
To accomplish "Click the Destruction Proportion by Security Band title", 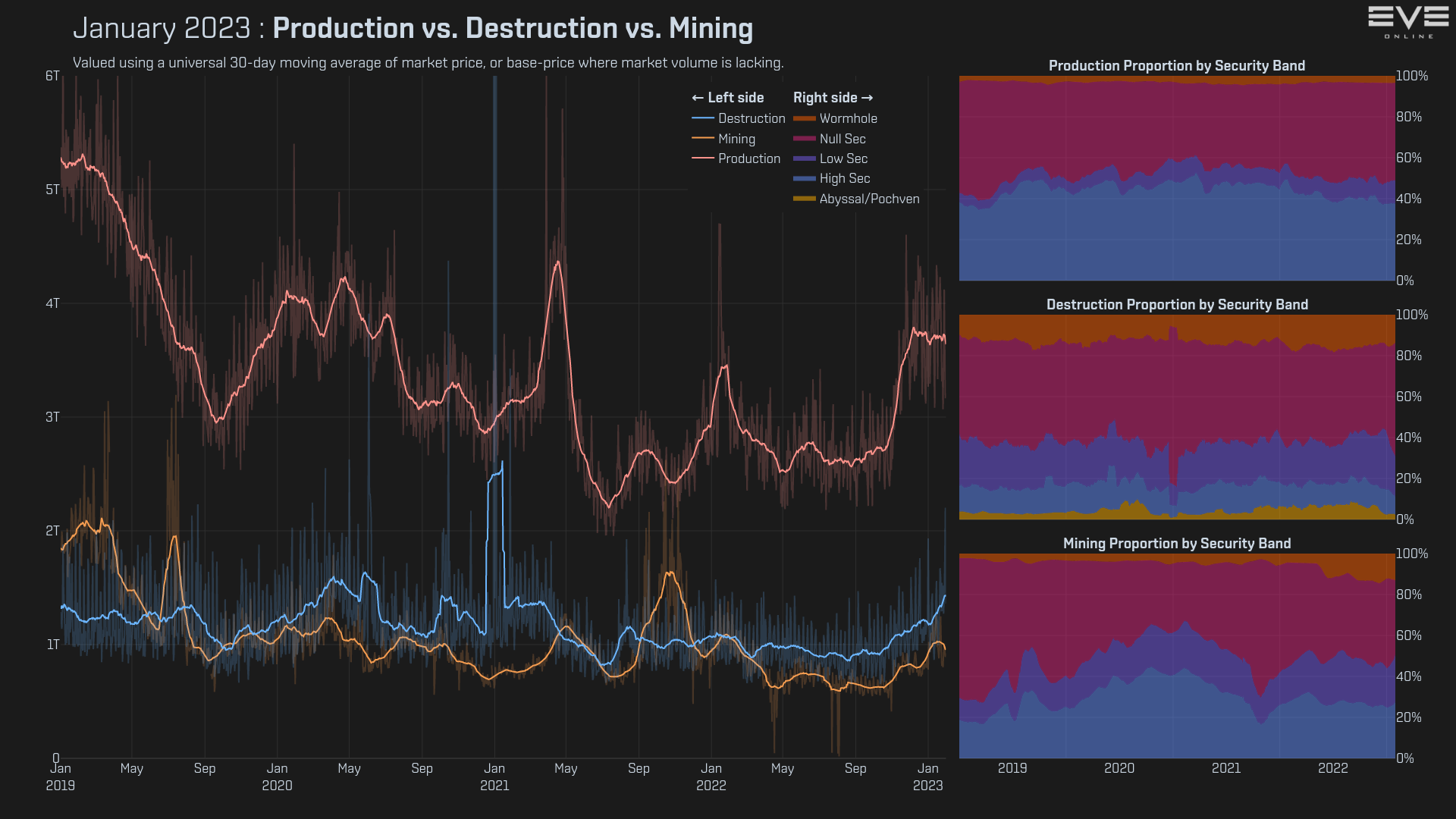I will pos(1177,305).
